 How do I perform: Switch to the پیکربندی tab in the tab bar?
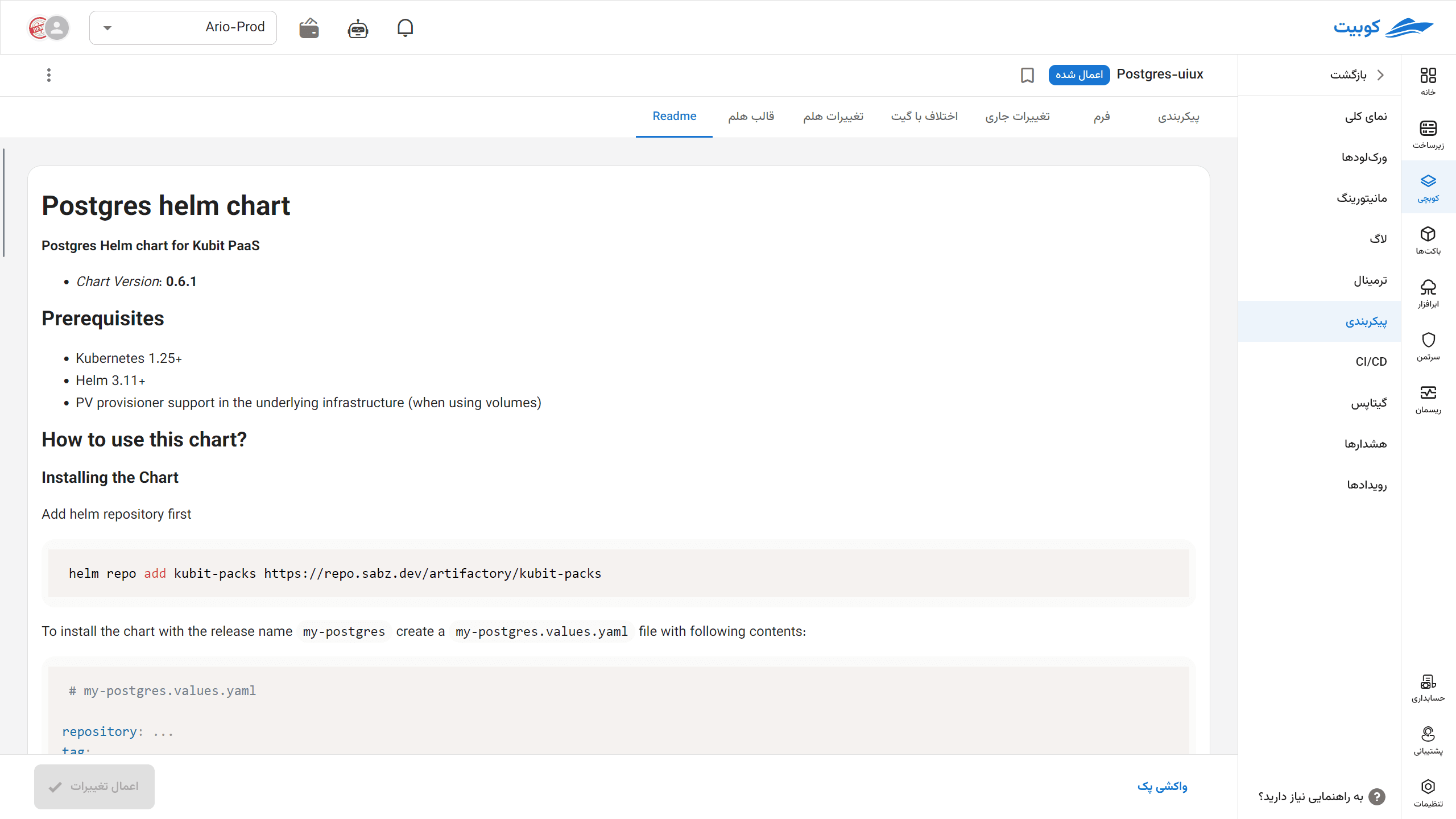[1178, 116]
